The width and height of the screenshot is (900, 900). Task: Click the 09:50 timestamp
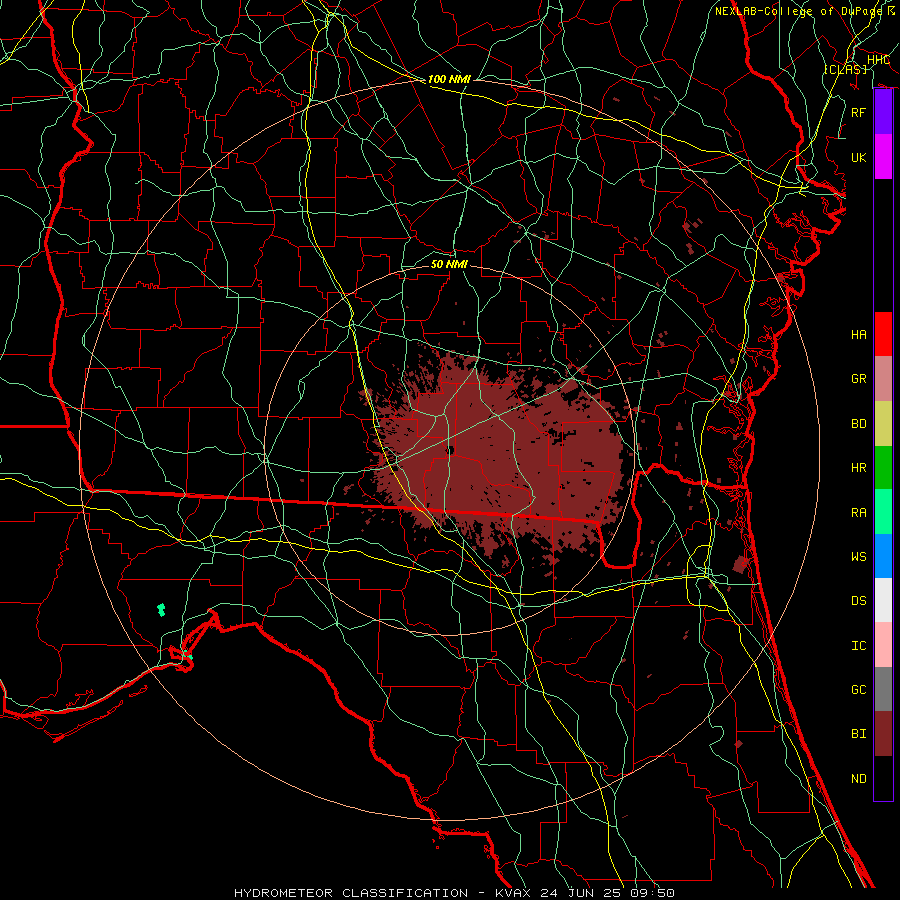point(655,893)
